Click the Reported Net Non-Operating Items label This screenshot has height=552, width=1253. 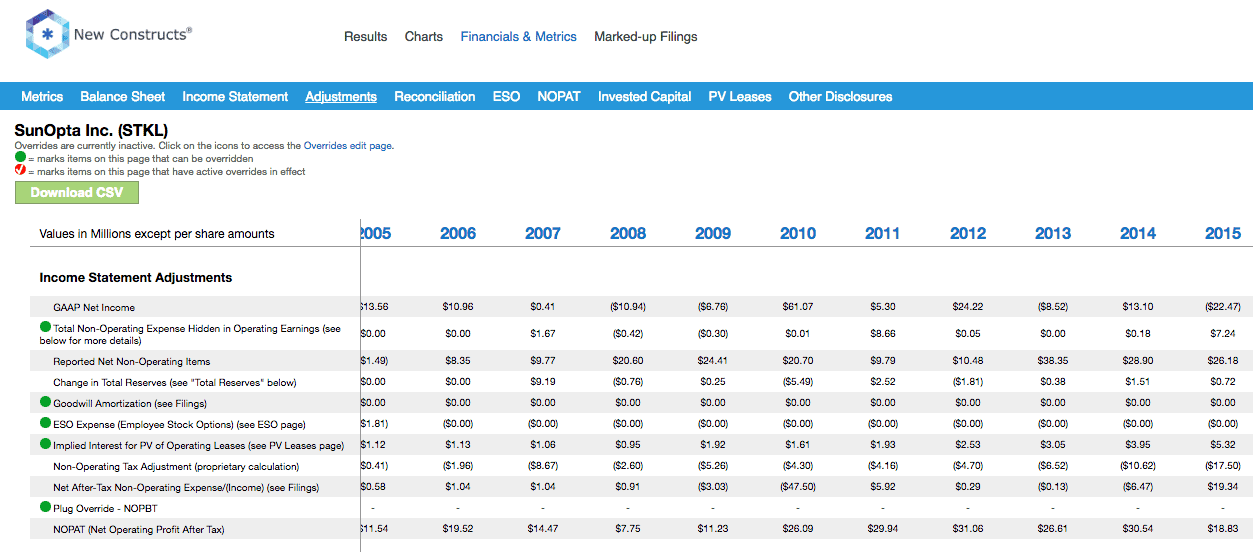(132, 361)
